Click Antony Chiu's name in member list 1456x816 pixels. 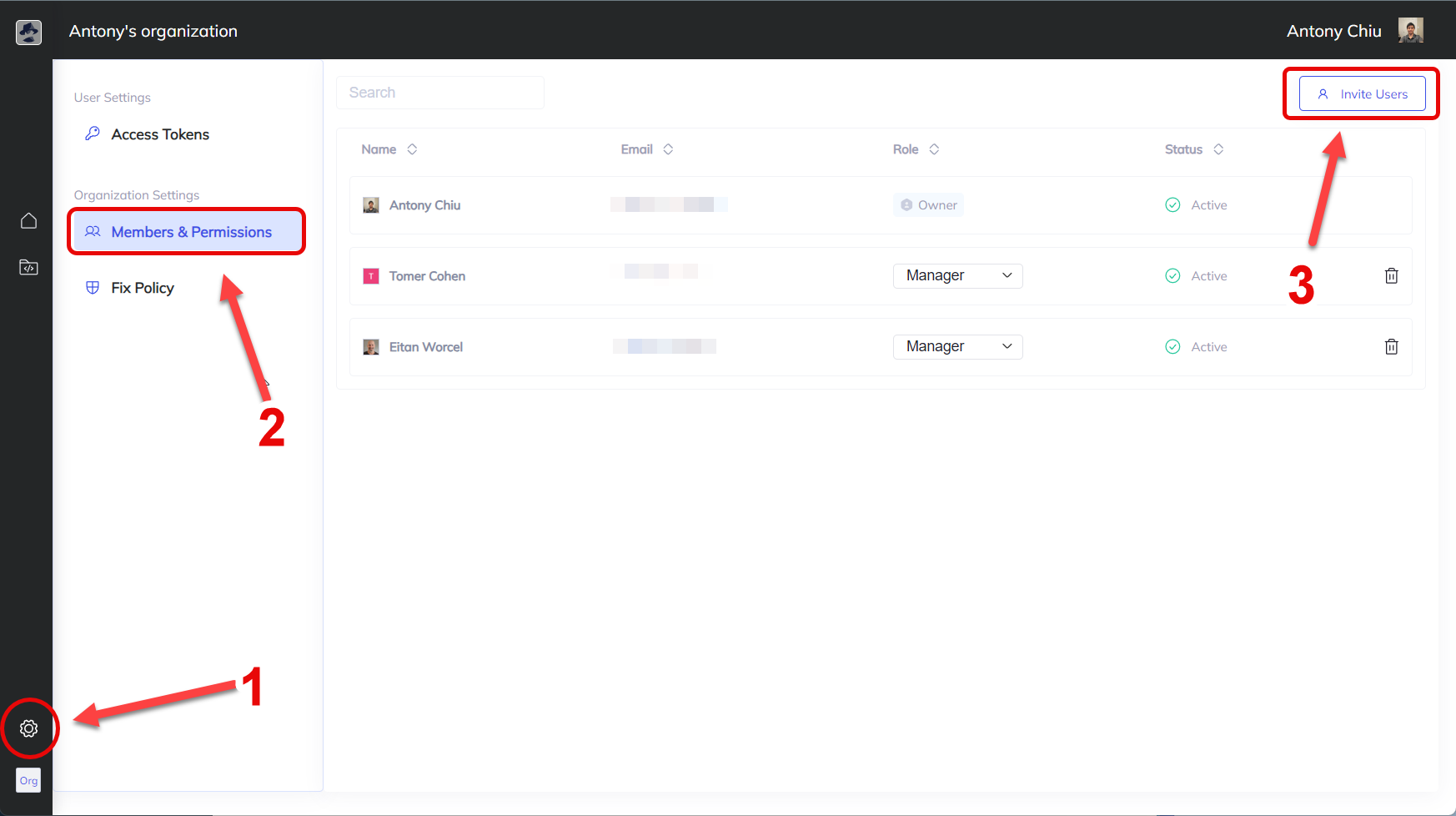(424, 205)
